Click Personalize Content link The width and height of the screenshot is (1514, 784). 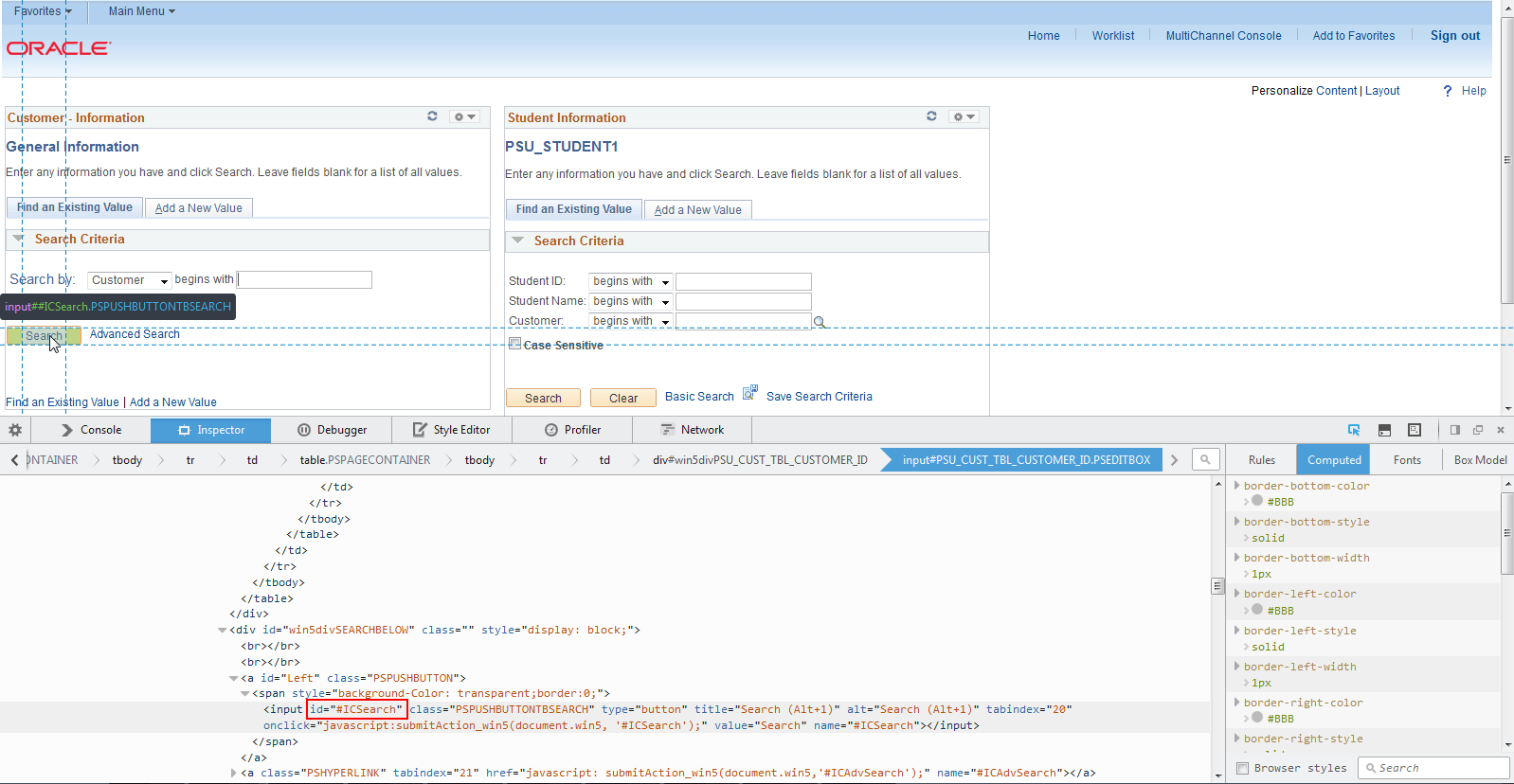[x=1304, y=91]
